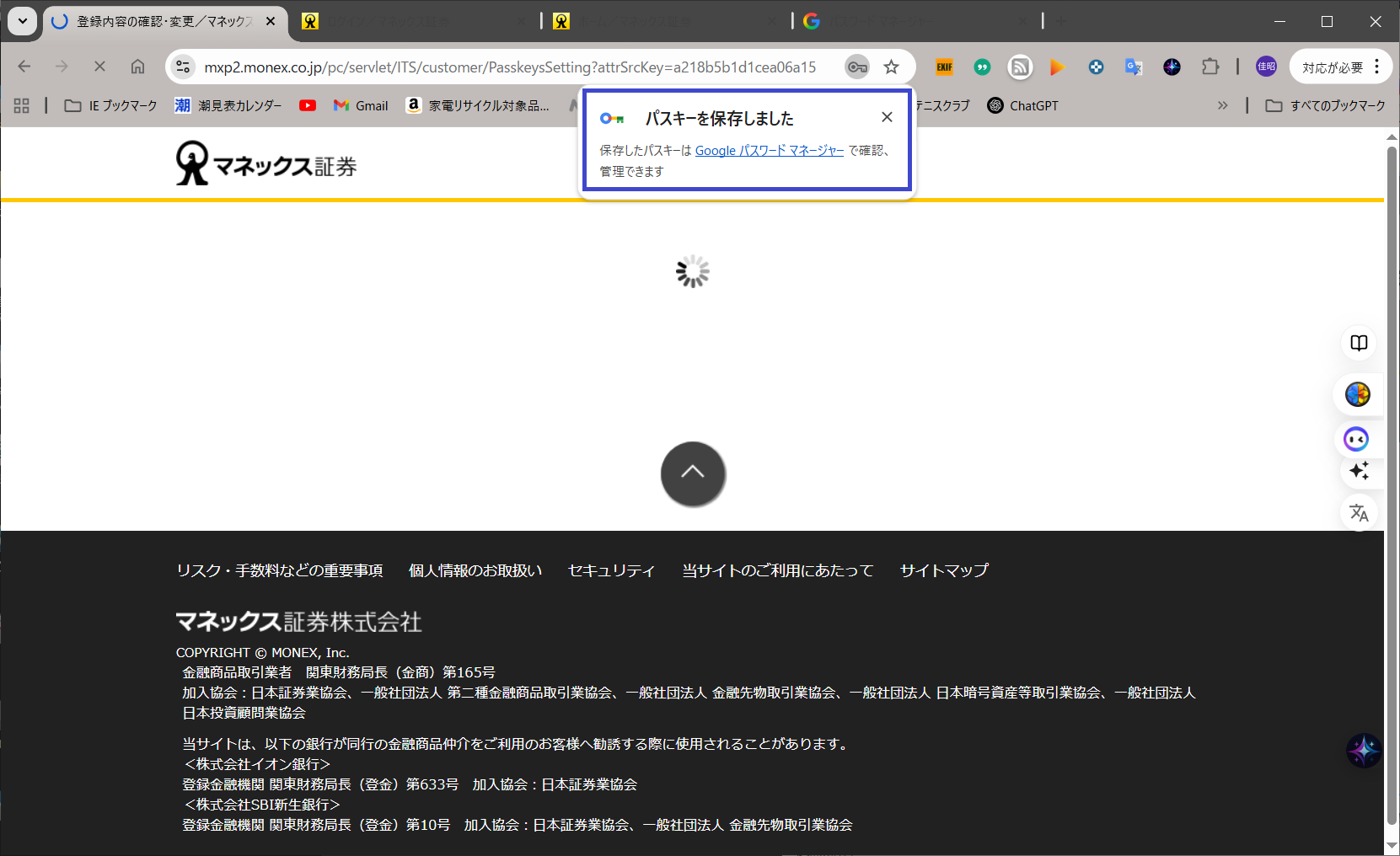The image size is (1400, 856).
Task: Open the extensions puzzle menu
Action: (1210, 67)
